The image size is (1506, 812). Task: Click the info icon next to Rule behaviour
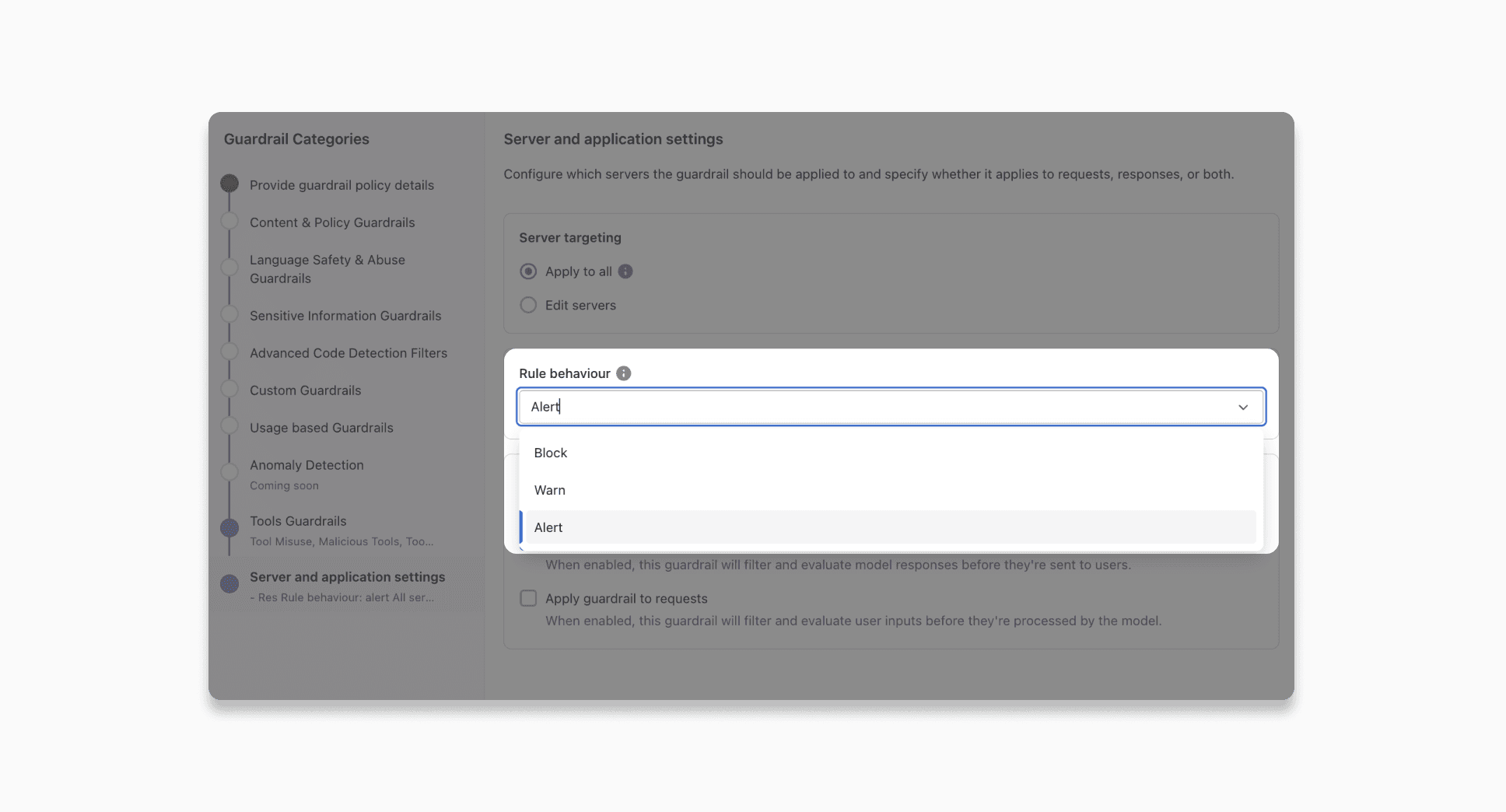click(624, 373)
